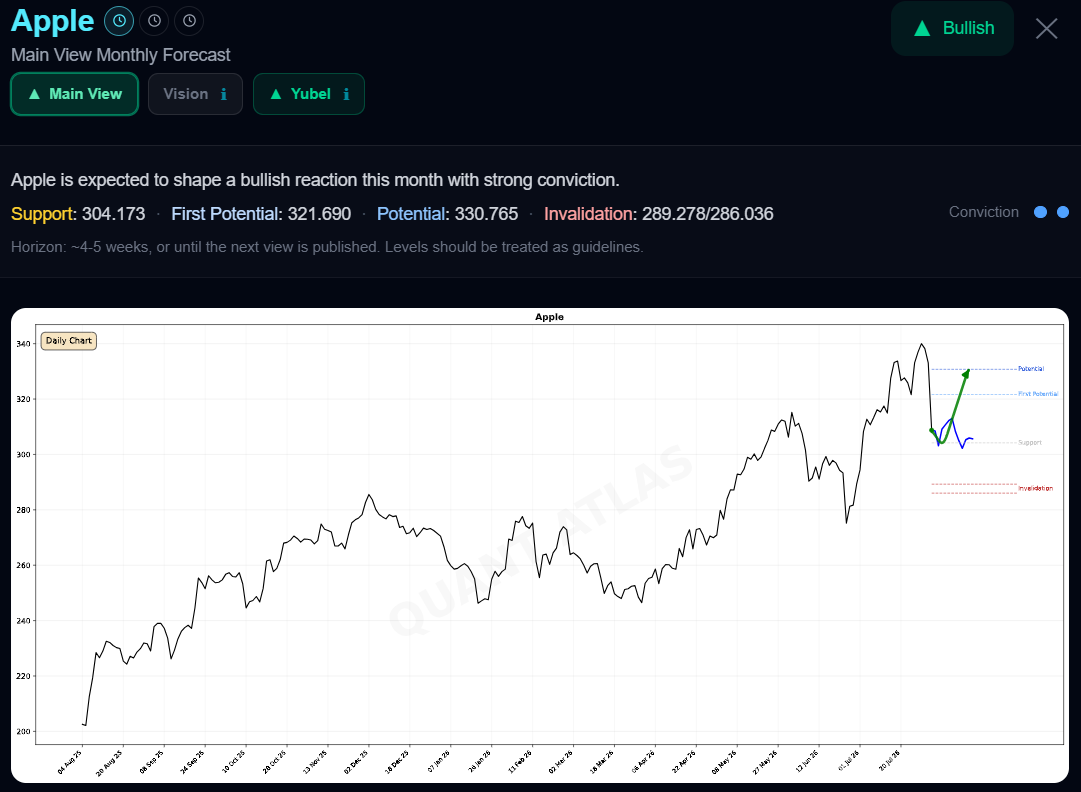Click the green triangle on Yubel tab
Viewport: 1081px width, 792px height.
(276, 94)
